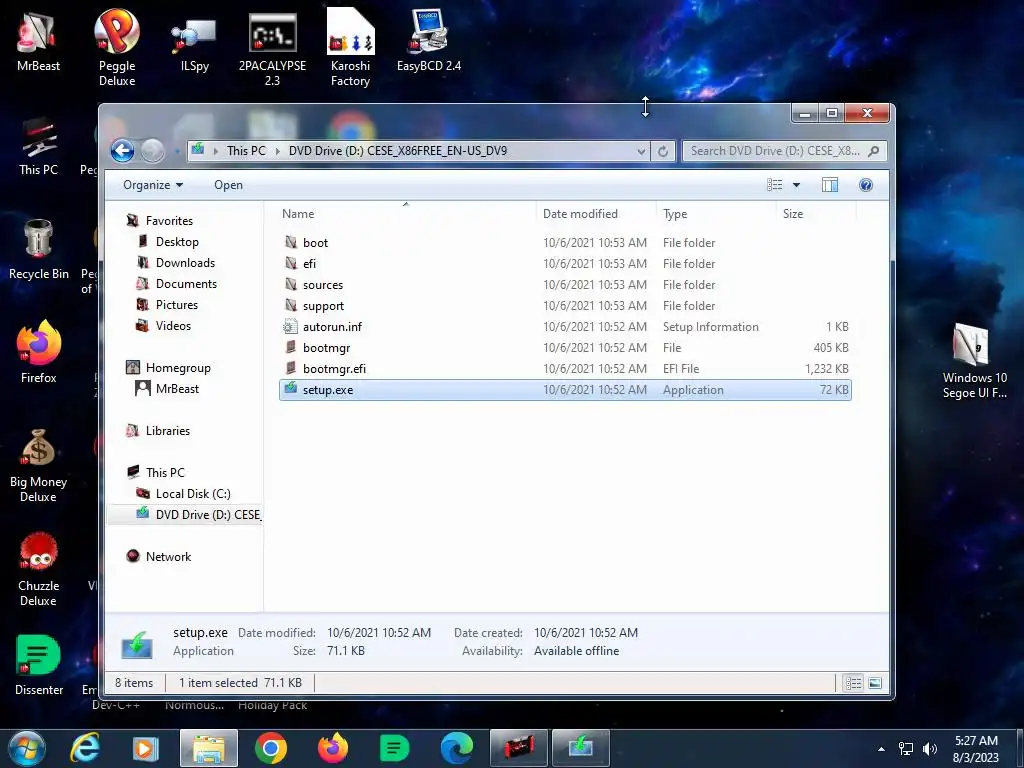This screenshot has height=768, width=1024.
Task: Open the Windows Start orb
Action: point(27,748)
